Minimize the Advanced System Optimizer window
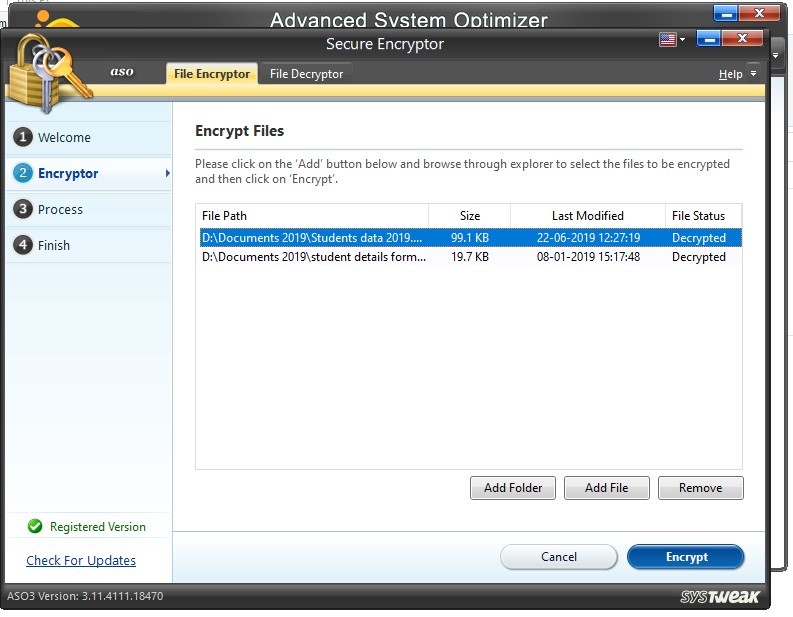This screenshot has width=793, height=617. [726, 13]
